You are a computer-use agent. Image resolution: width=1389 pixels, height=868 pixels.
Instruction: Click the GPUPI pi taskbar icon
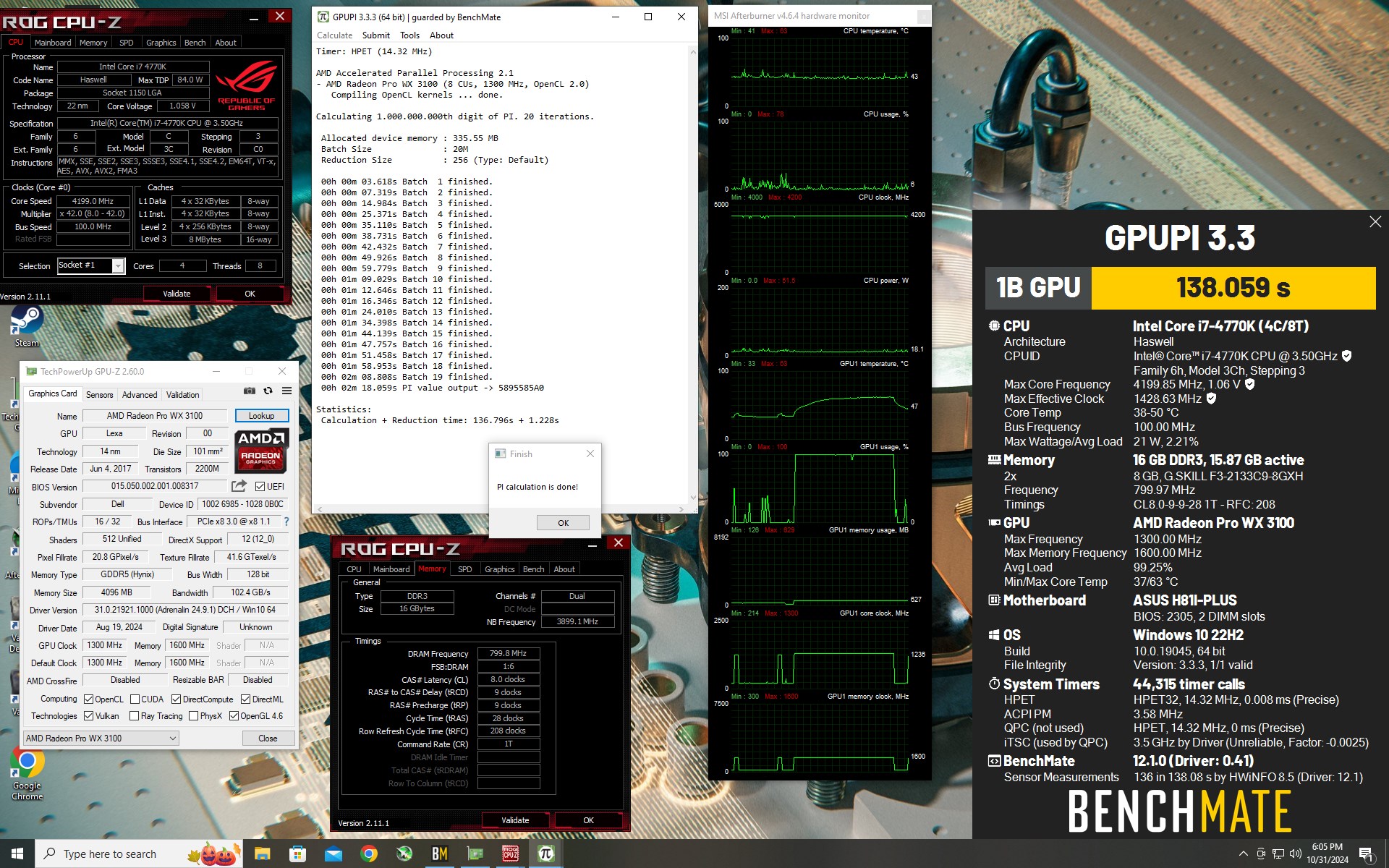pyautogui.click(x=546, y=854)
